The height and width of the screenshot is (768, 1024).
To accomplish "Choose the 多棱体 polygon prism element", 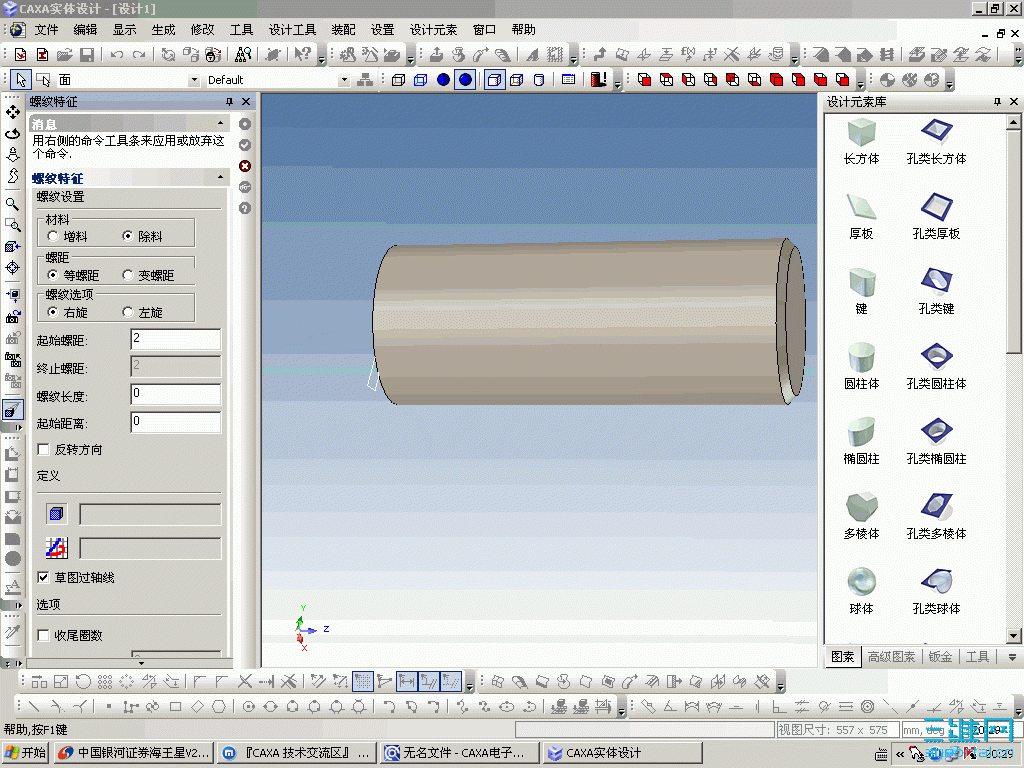I will (x=861, y=517).
